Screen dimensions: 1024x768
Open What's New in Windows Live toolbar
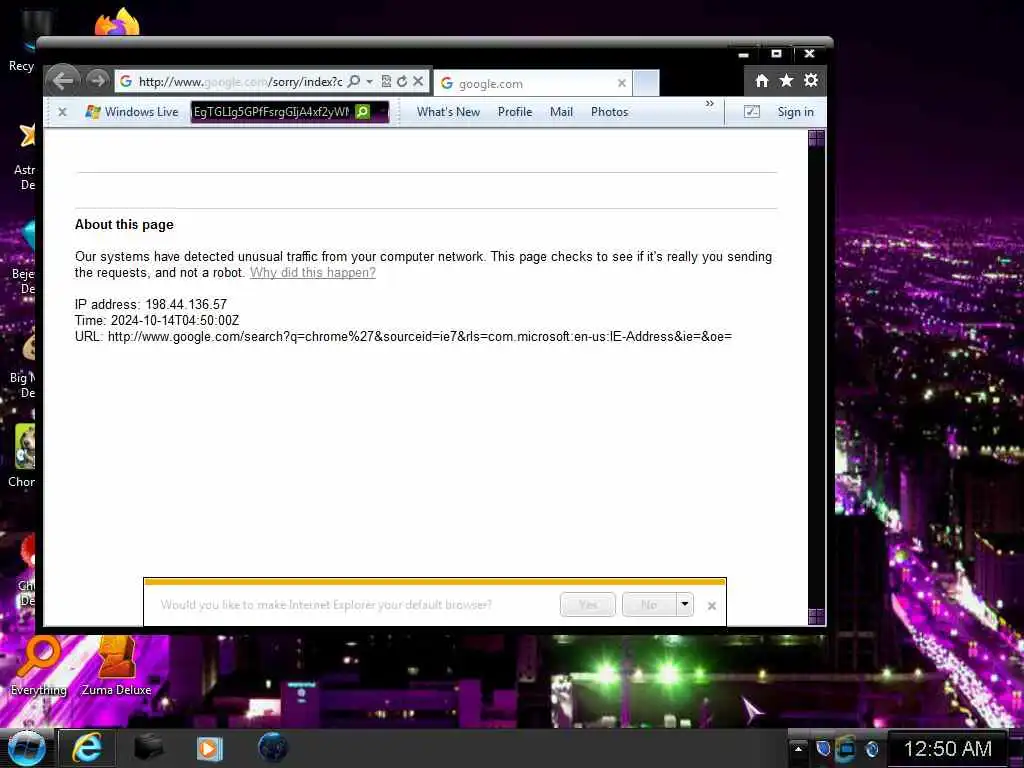pos(448,112)
